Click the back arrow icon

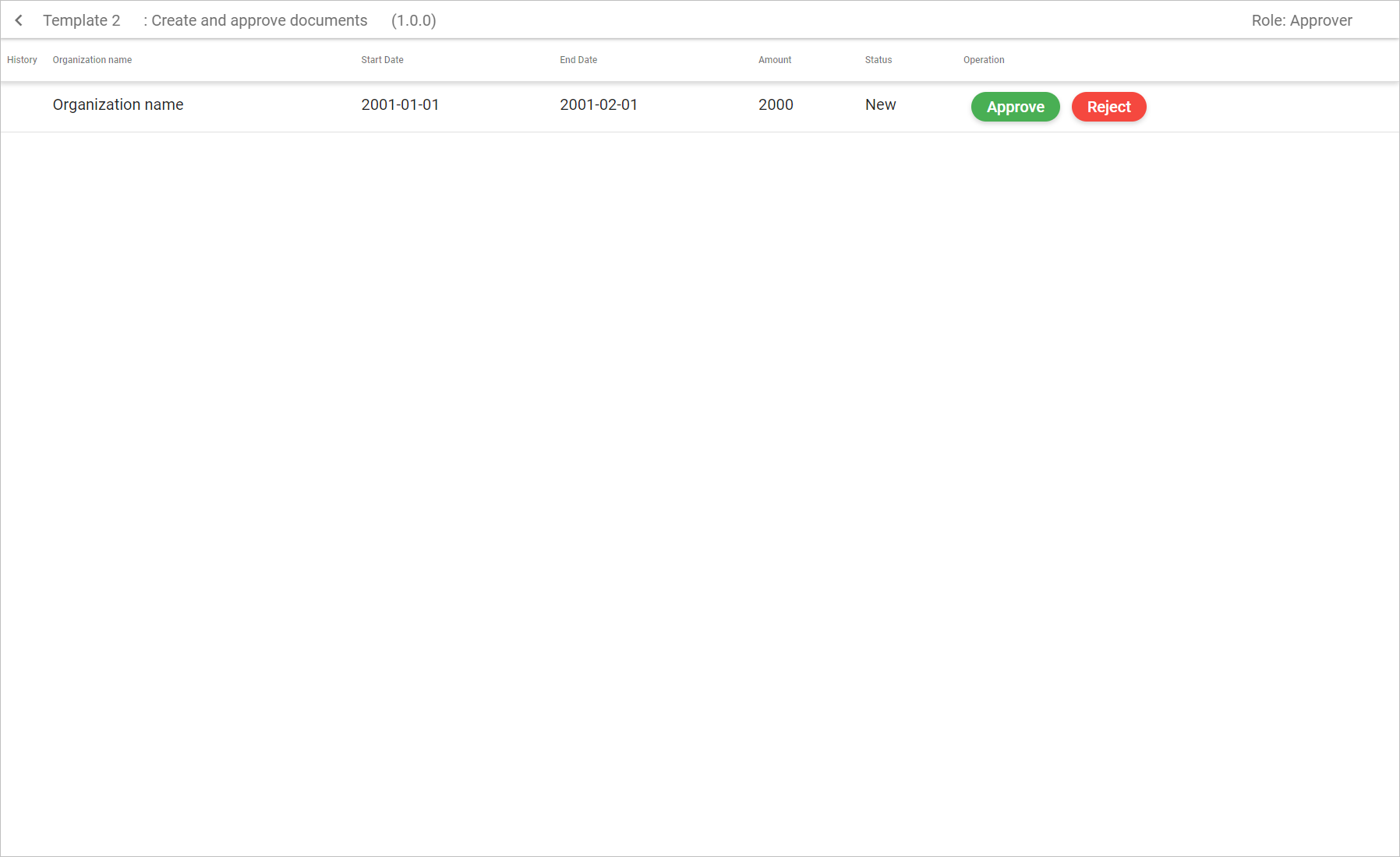coord(19,20)
